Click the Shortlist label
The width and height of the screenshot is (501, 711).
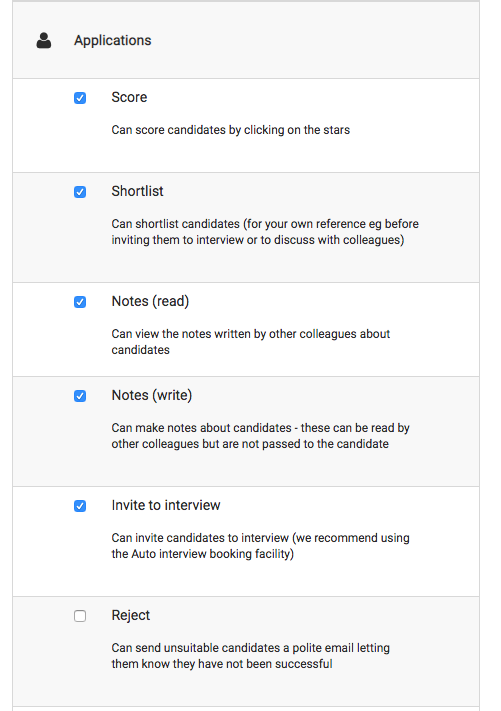pyautogui.click(x=137, y=191)
